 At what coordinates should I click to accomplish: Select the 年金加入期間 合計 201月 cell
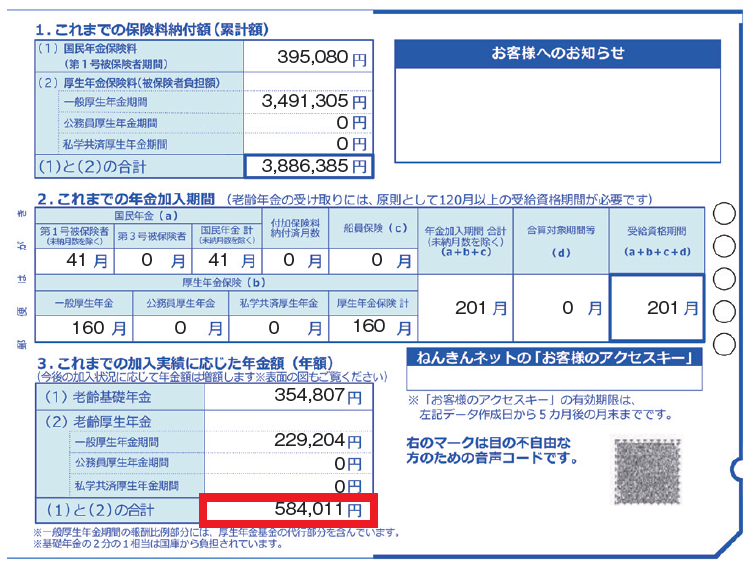[465, 308]
